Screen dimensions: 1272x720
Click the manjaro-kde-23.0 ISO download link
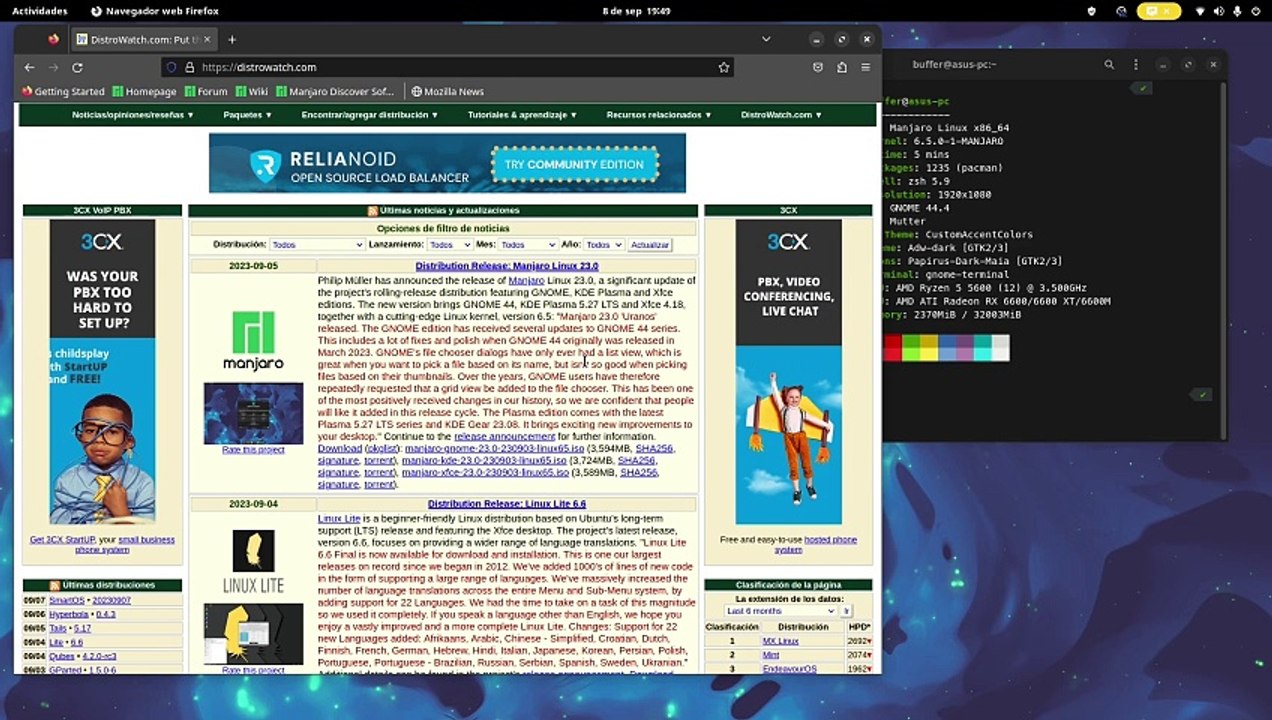[484, 461]
